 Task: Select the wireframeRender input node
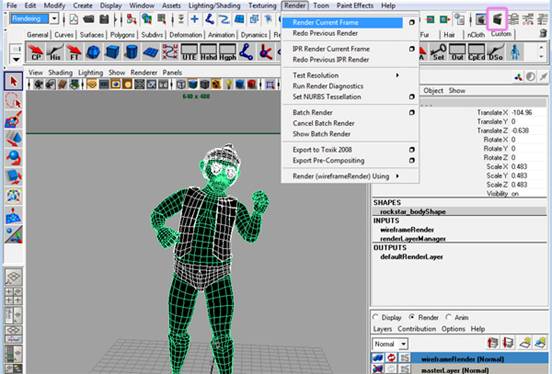coord(407,230)
